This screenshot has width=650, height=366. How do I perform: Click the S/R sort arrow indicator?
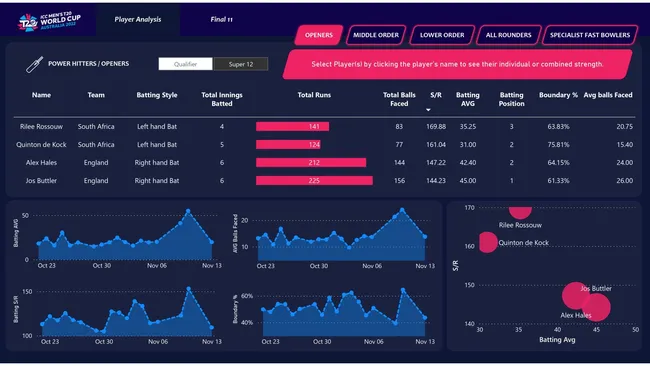pos(428,110)
